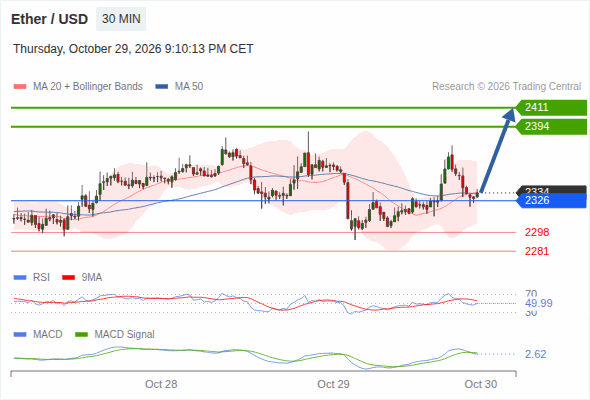Image resolution: width=590 pixels, height=400 pixels.
Task: Click the red 2298 support label
Action: tap(537, 233)
